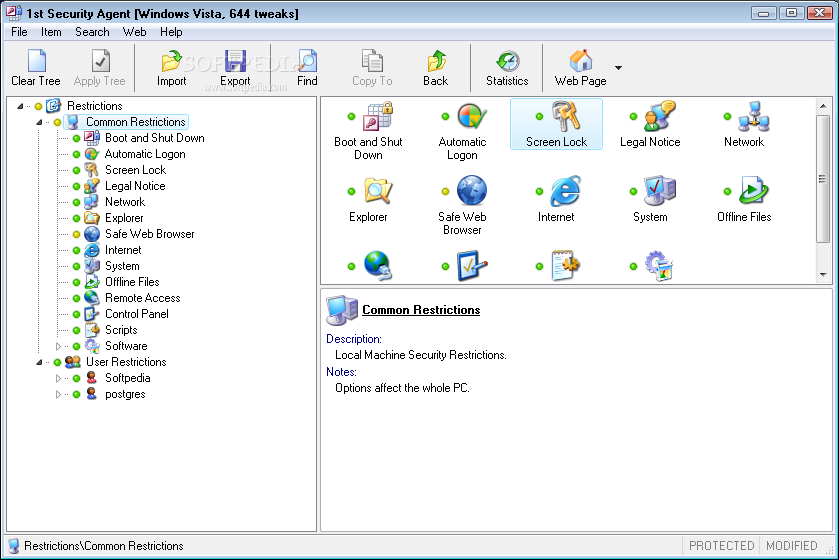Click the Common Restrictions heading link
The image size is (839, 560).
point(421,310)
